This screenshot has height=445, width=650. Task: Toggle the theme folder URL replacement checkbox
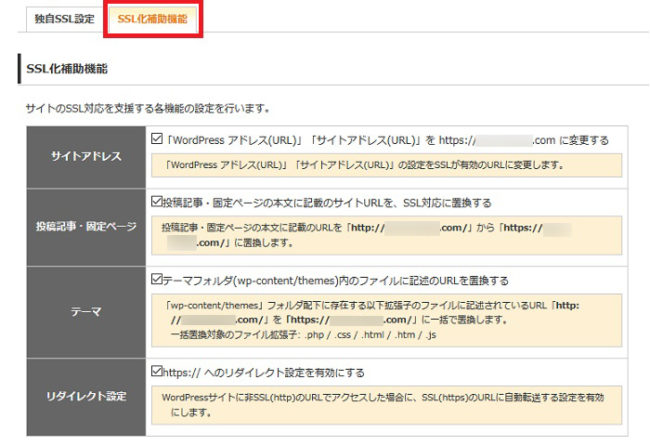pos(157,279)
